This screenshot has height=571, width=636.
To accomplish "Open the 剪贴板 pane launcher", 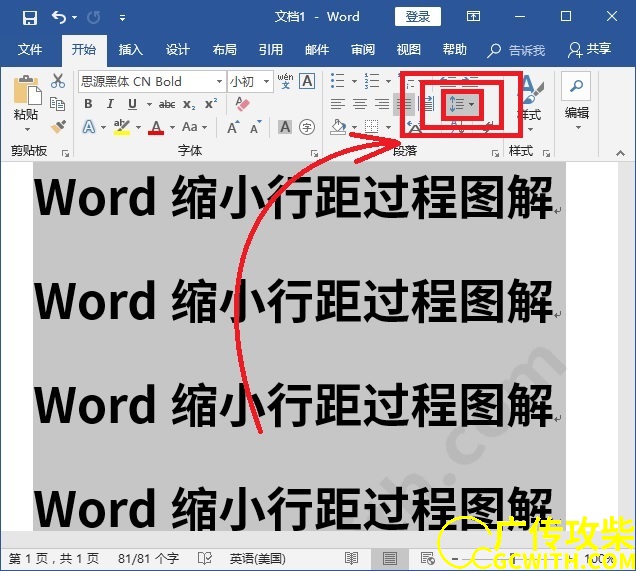I will (65, 153).
